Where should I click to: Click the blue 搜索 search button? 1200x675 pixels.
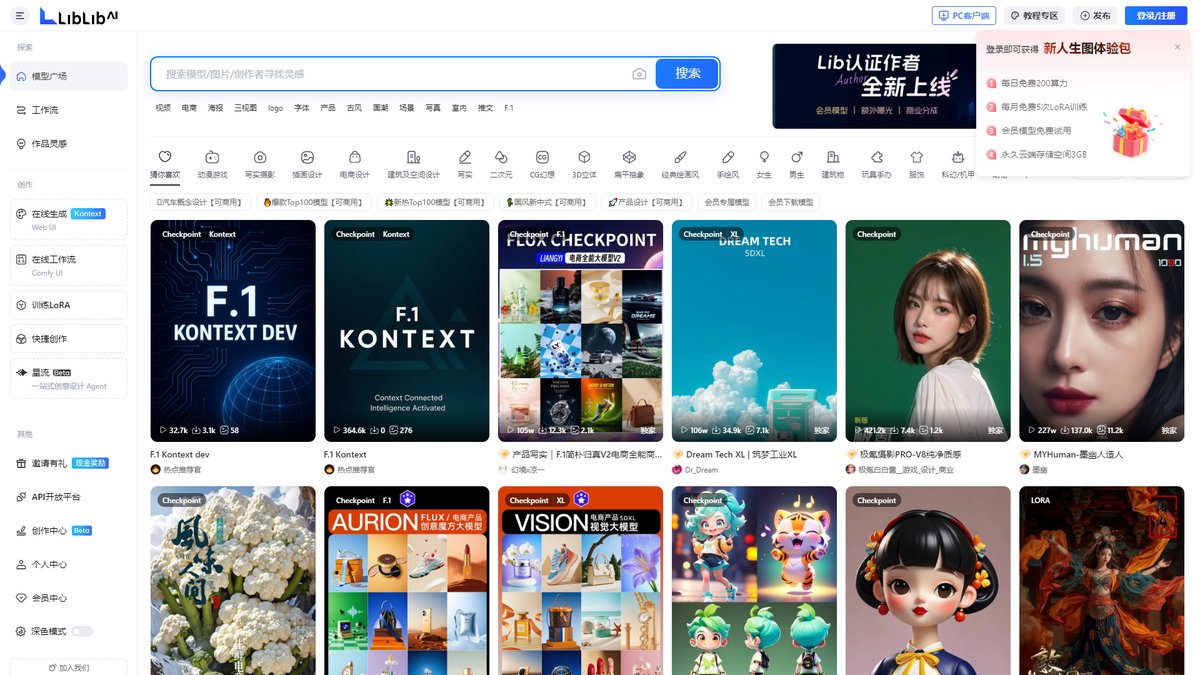pos(687,73)
